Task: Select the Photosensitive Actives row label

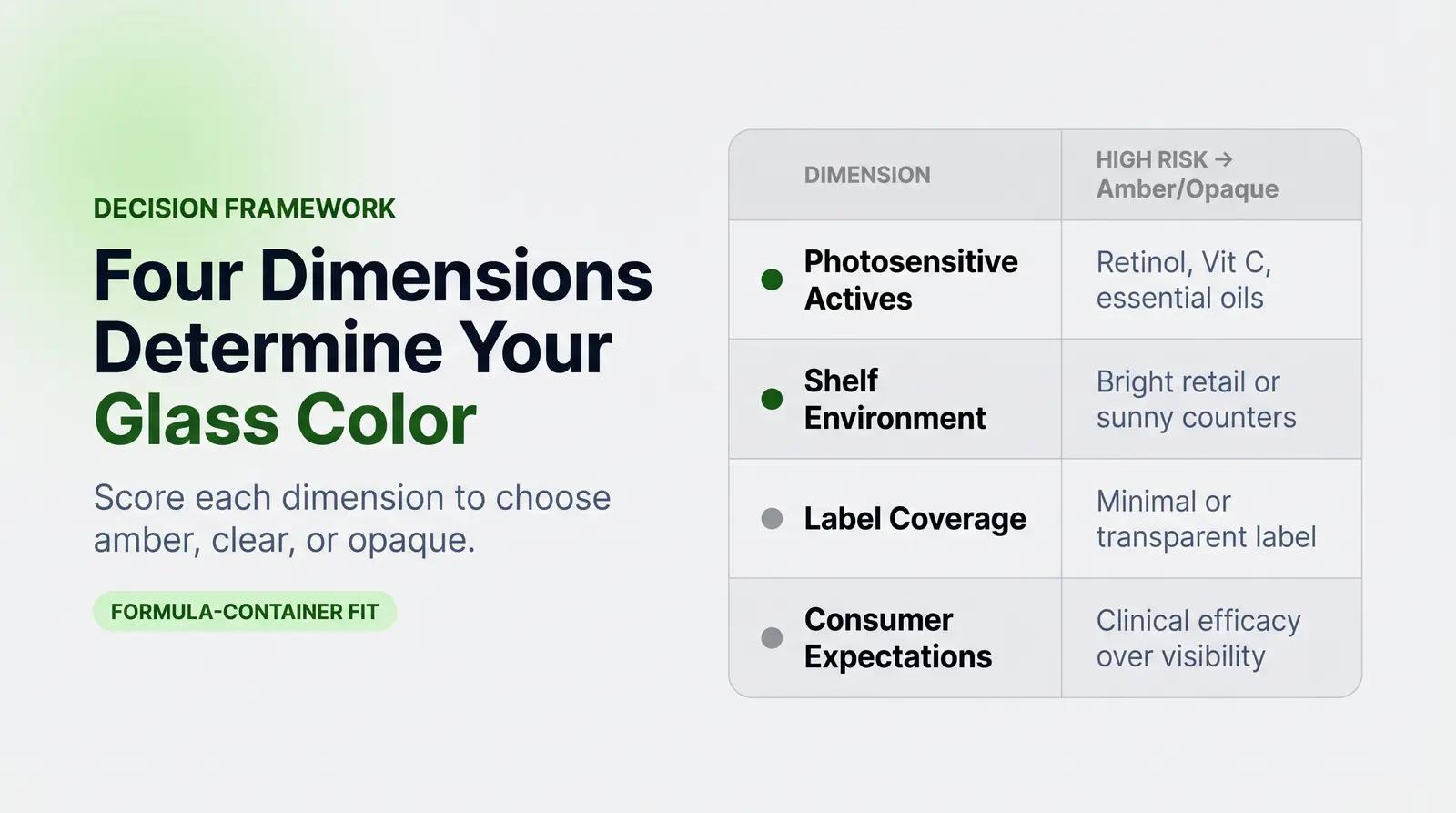Action: click(x=911, y=280)
